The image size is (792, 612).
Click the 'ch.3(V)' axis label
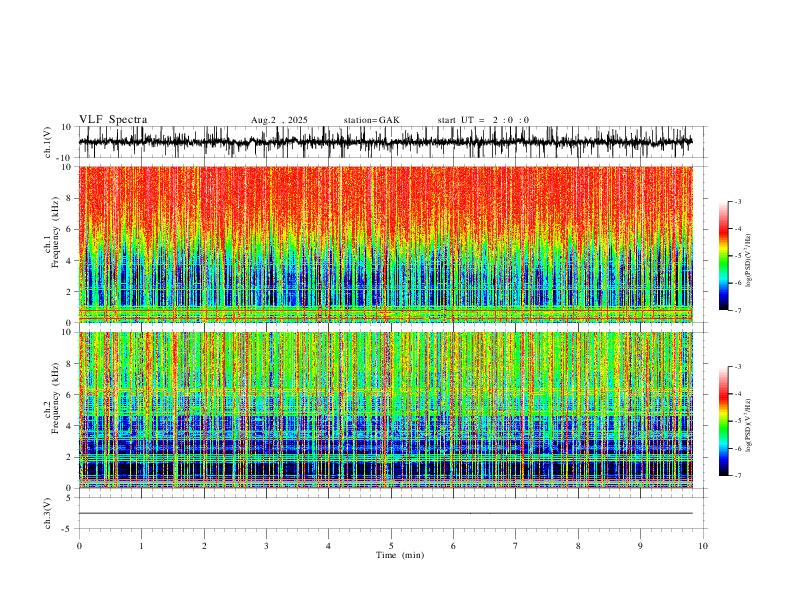48,513
